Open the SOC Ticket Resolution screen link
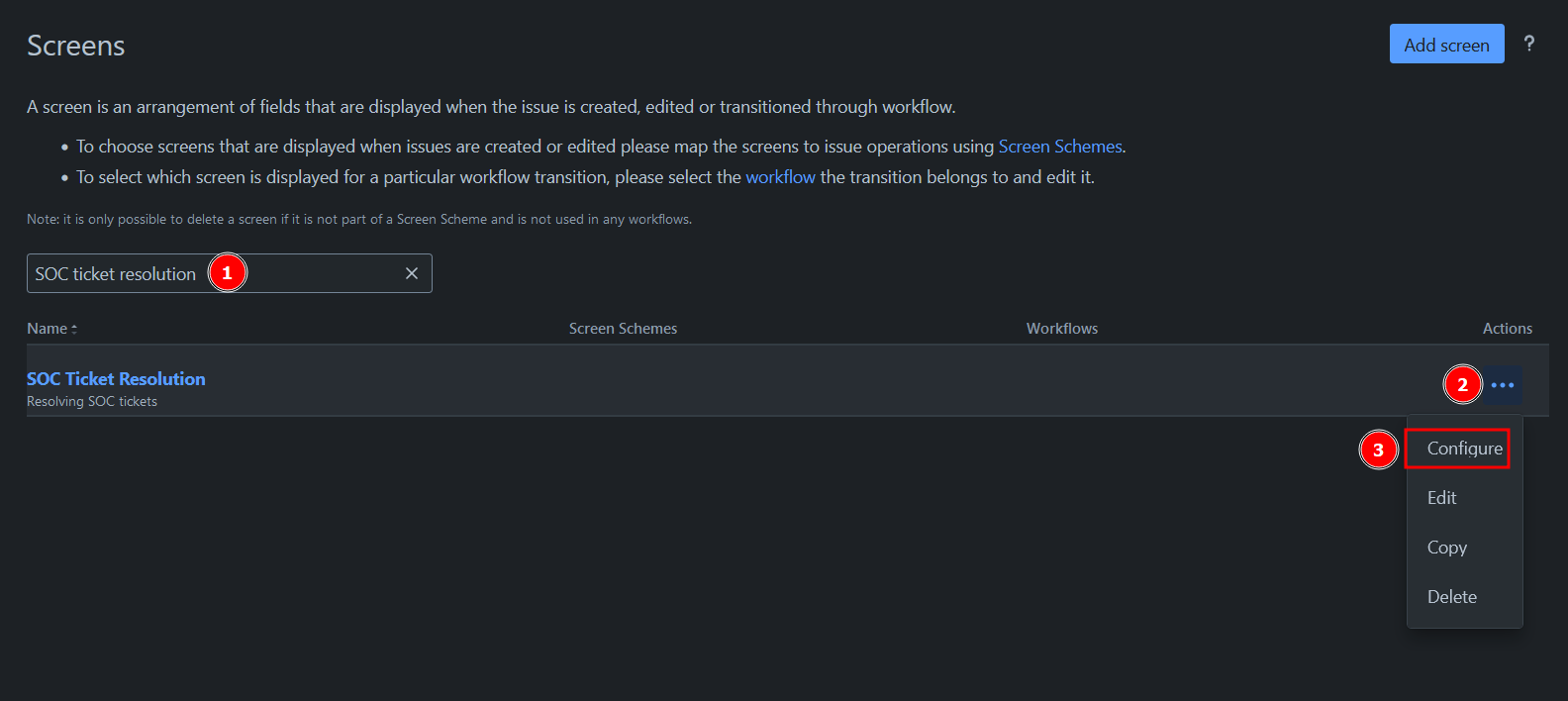 (116, 379)
